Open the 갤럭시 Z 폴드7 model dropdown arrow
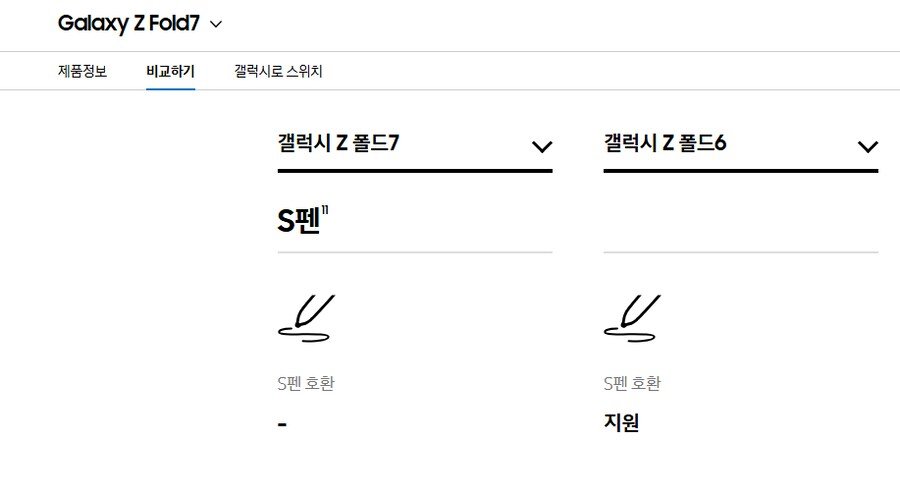Screen dimensions: 900x495 coord(542,146)
